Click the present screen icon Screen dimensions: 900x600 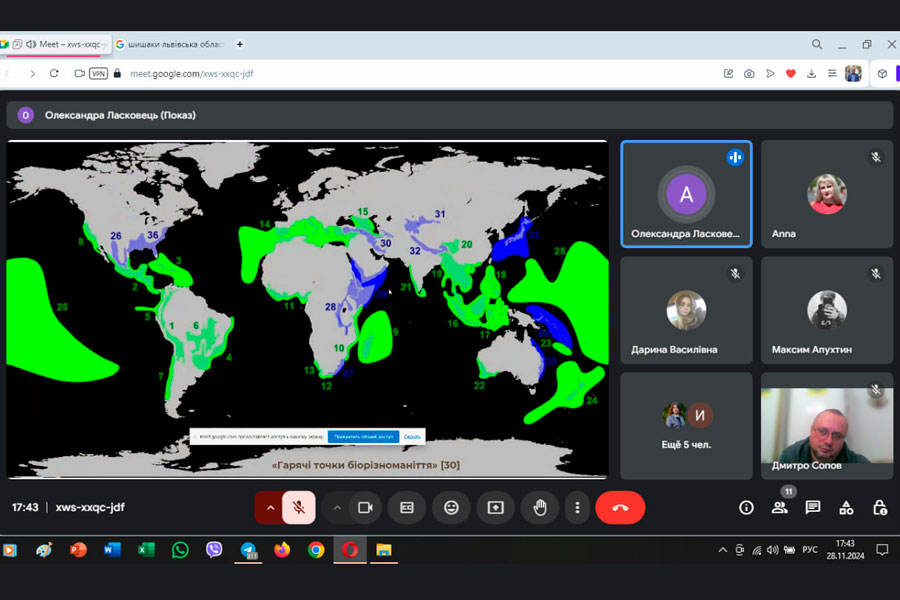(495, 507)
